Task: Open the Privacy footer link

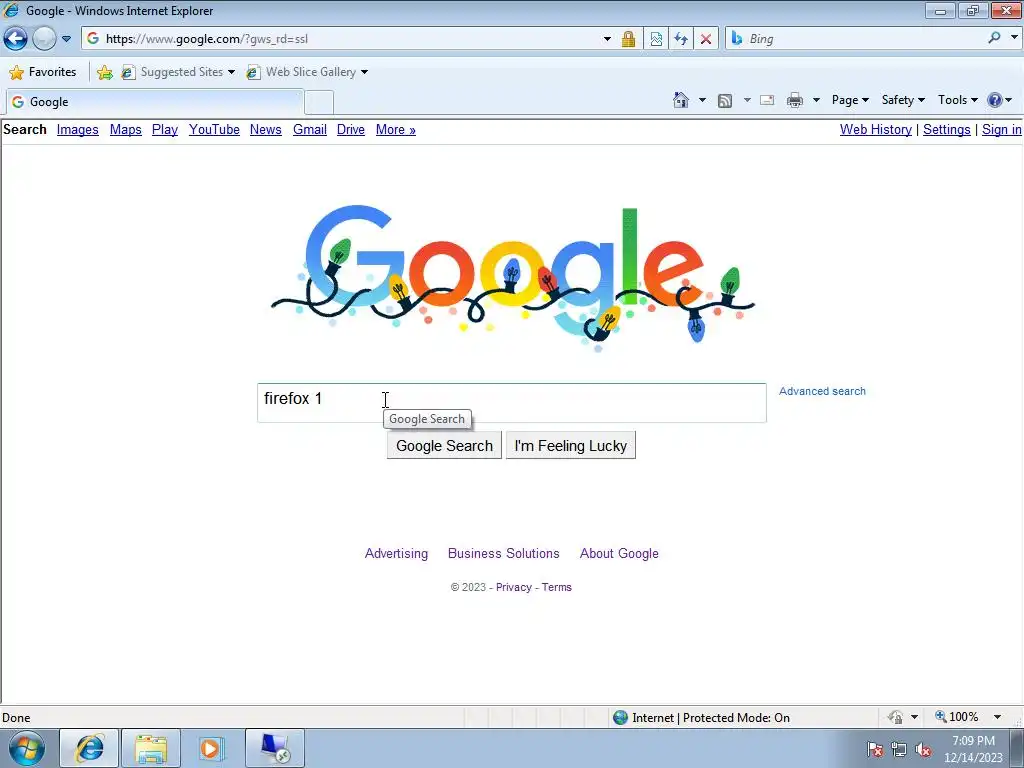Action: [513, 587]
